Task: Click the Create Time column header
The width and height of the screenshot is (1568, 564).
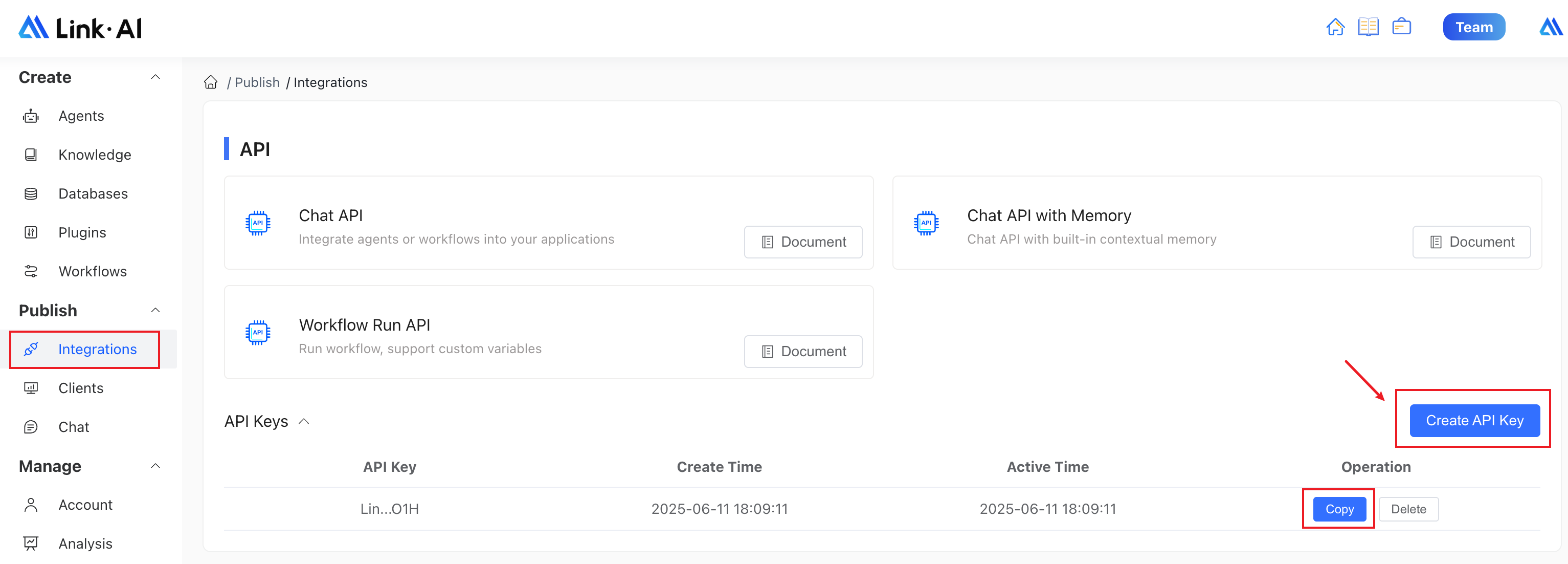Action: (719, 467)
